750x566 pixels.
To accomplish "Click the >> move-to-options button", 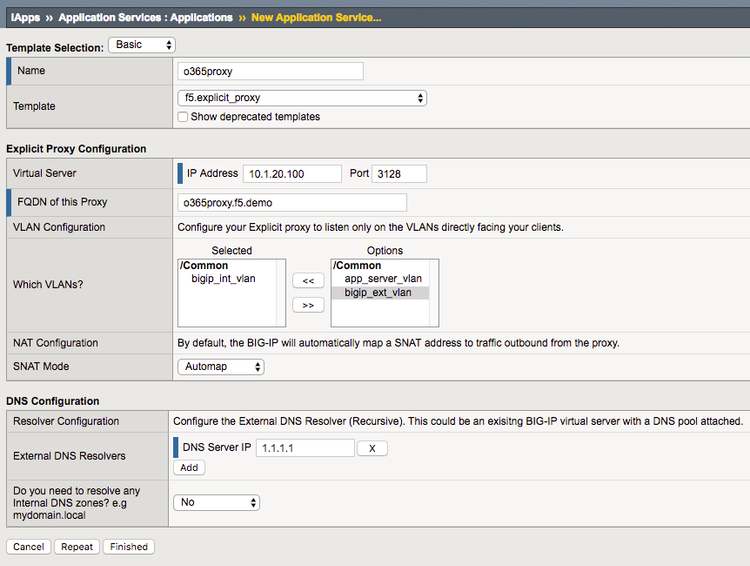I will coord(308,305).
